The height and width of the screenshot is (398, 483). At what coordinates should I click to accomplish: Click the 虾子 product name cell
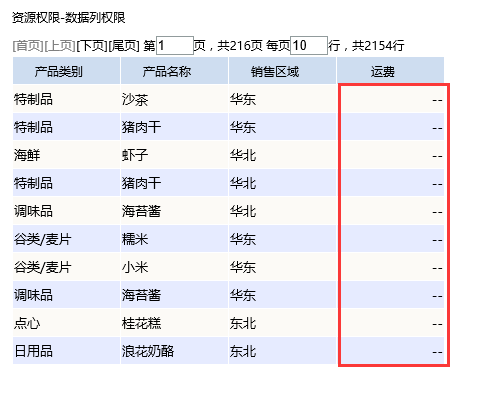[x=174, y=155]
